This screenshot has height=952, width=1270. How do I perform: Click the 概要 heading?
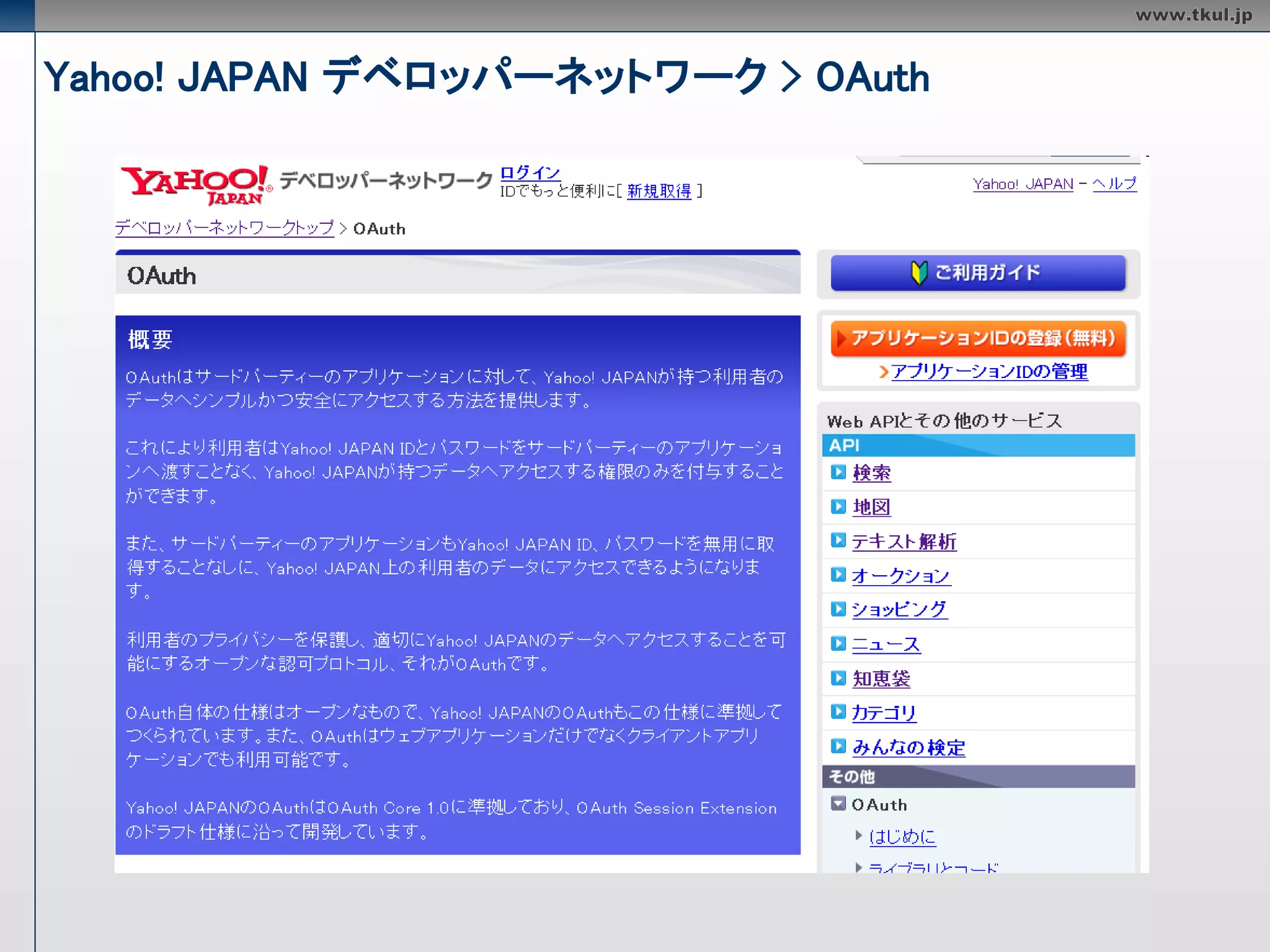(150, 339)
